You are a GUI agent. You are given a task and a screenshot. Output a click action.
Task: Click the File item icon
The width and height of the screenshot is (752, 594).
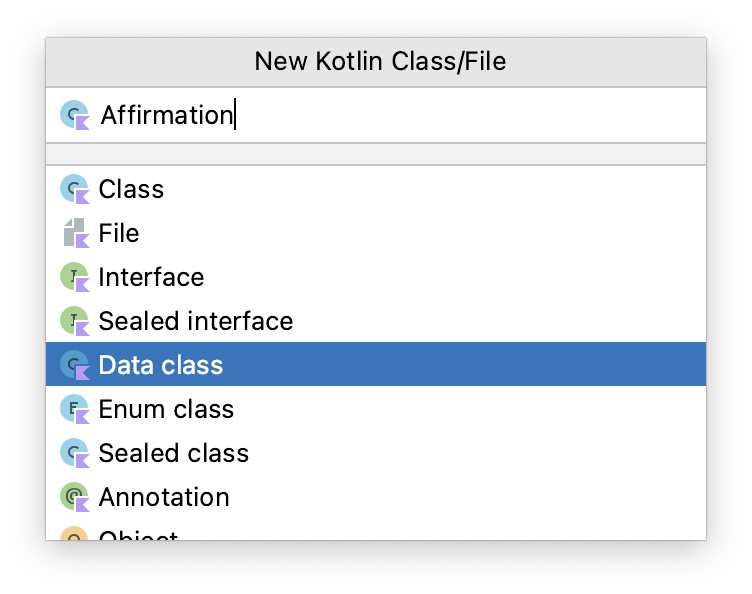(x=75, y=233)
